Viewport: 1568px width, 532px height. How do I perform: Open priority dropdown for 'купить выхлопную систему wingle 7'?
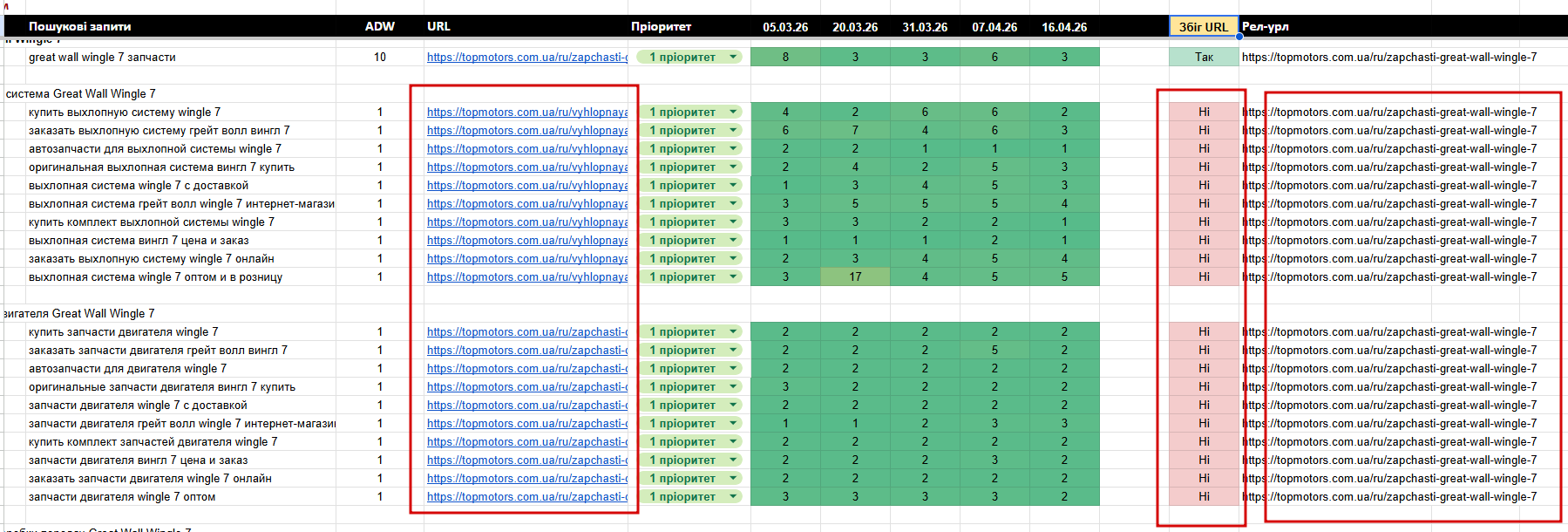click(x=733, y=112)
